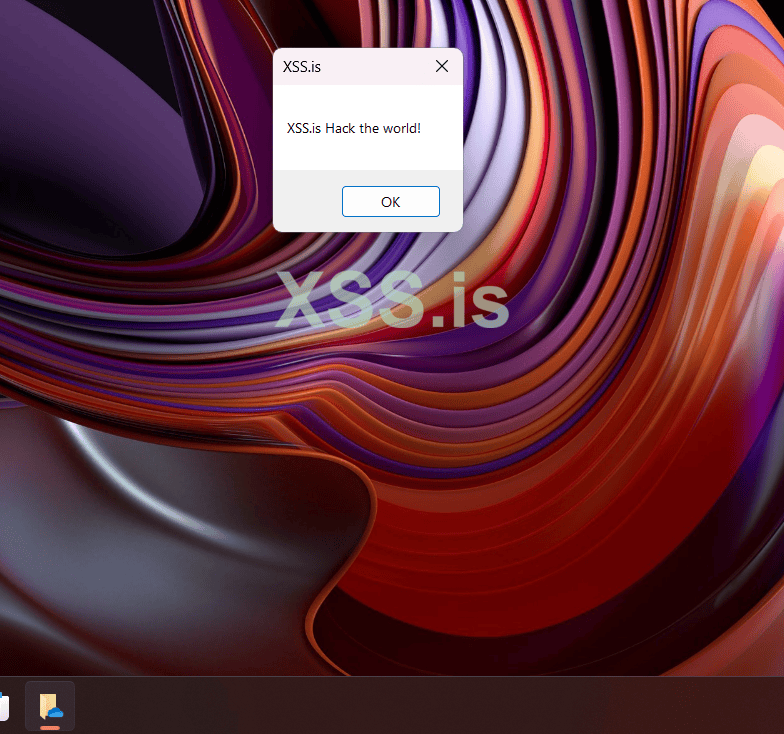Select the 'XSS.is Hack the world!' message text
Screen dimensions: 784x734
(x=354, y=128)
